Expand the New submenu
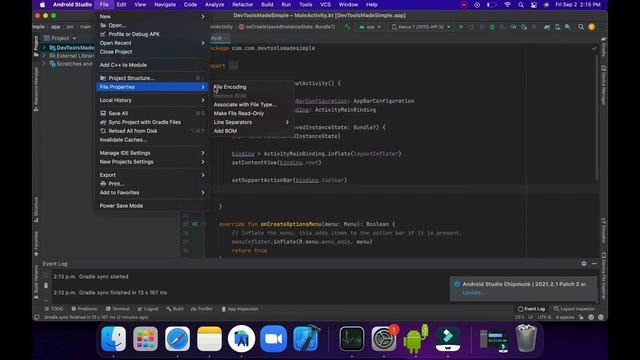Image resolution: width=640 pixels, height=360 pixels. pyautogui.click(x=152, y=16)
